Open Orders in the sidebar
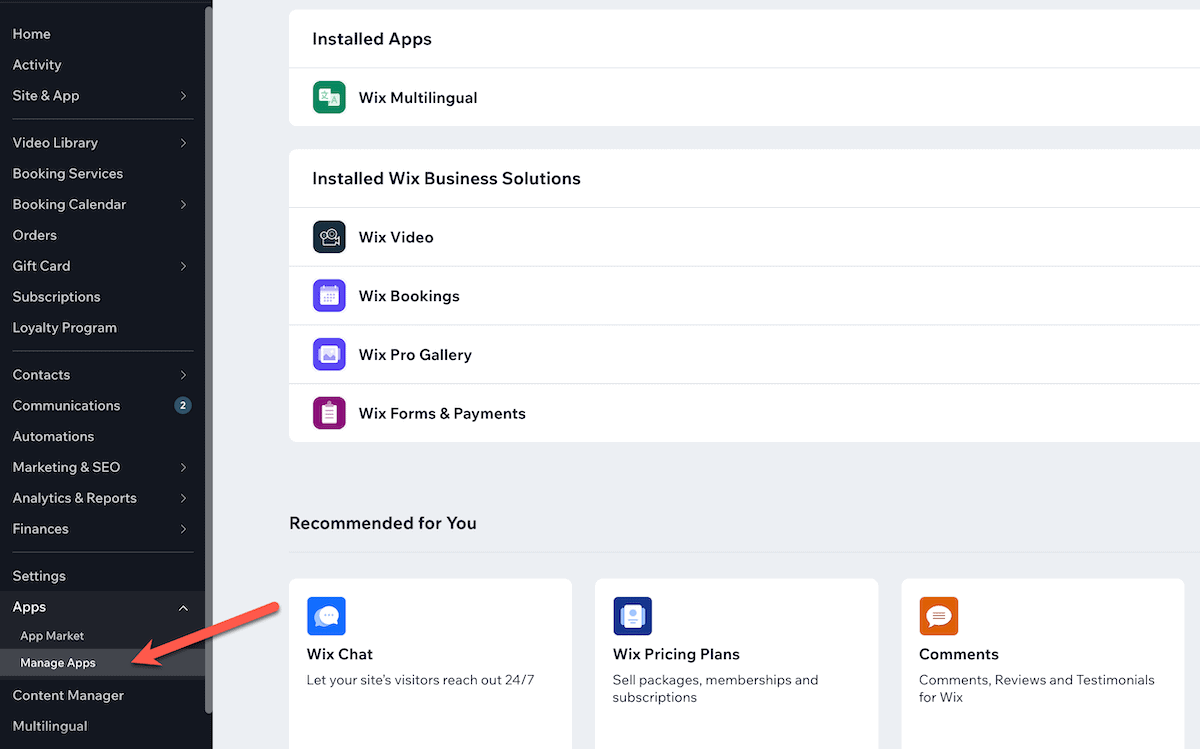This screenshot has width=1200, height=749. click(34, 235)
